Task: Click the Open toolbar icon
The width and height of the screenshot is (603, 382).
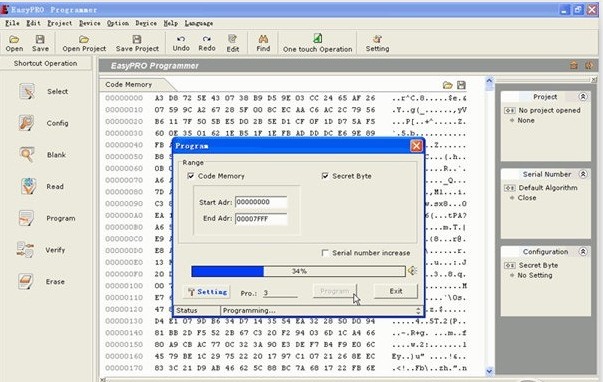Action: pos(14,39)
